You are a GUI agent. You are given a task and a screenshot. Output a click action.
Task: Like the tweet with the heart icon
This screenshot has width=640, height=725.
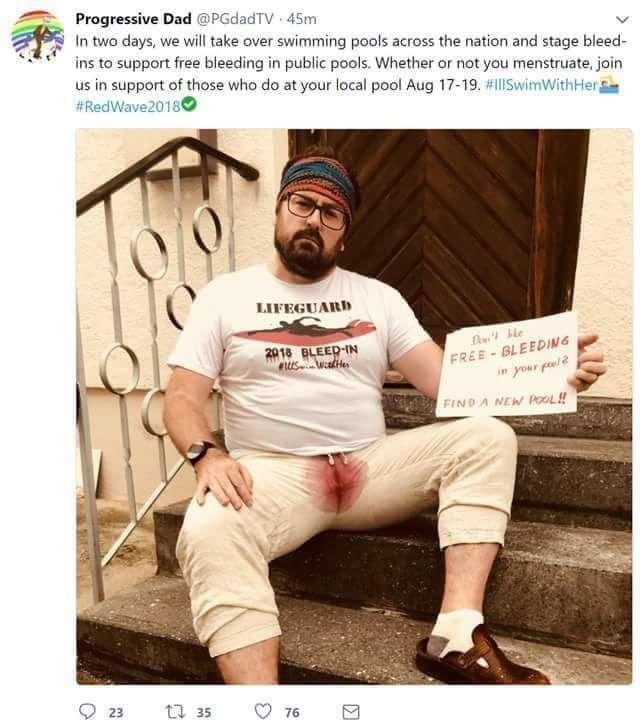coord(263,711)
